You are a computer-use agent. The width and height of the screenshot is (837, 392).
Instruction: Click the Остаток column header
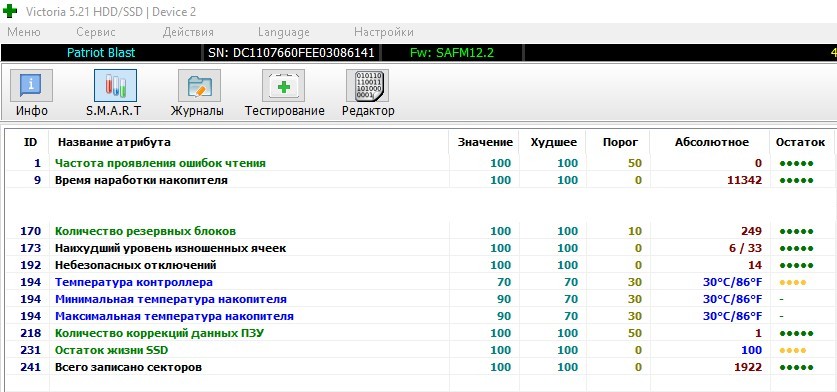[800, 142]
